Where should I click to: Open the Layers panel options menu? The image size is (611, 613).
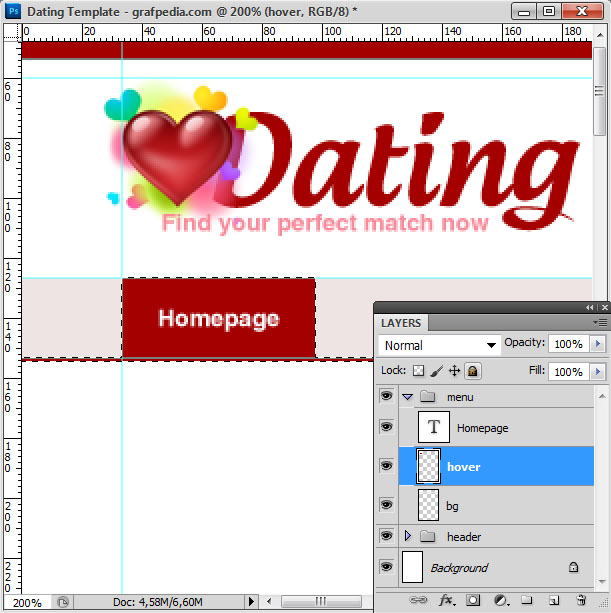click(601, 323)
